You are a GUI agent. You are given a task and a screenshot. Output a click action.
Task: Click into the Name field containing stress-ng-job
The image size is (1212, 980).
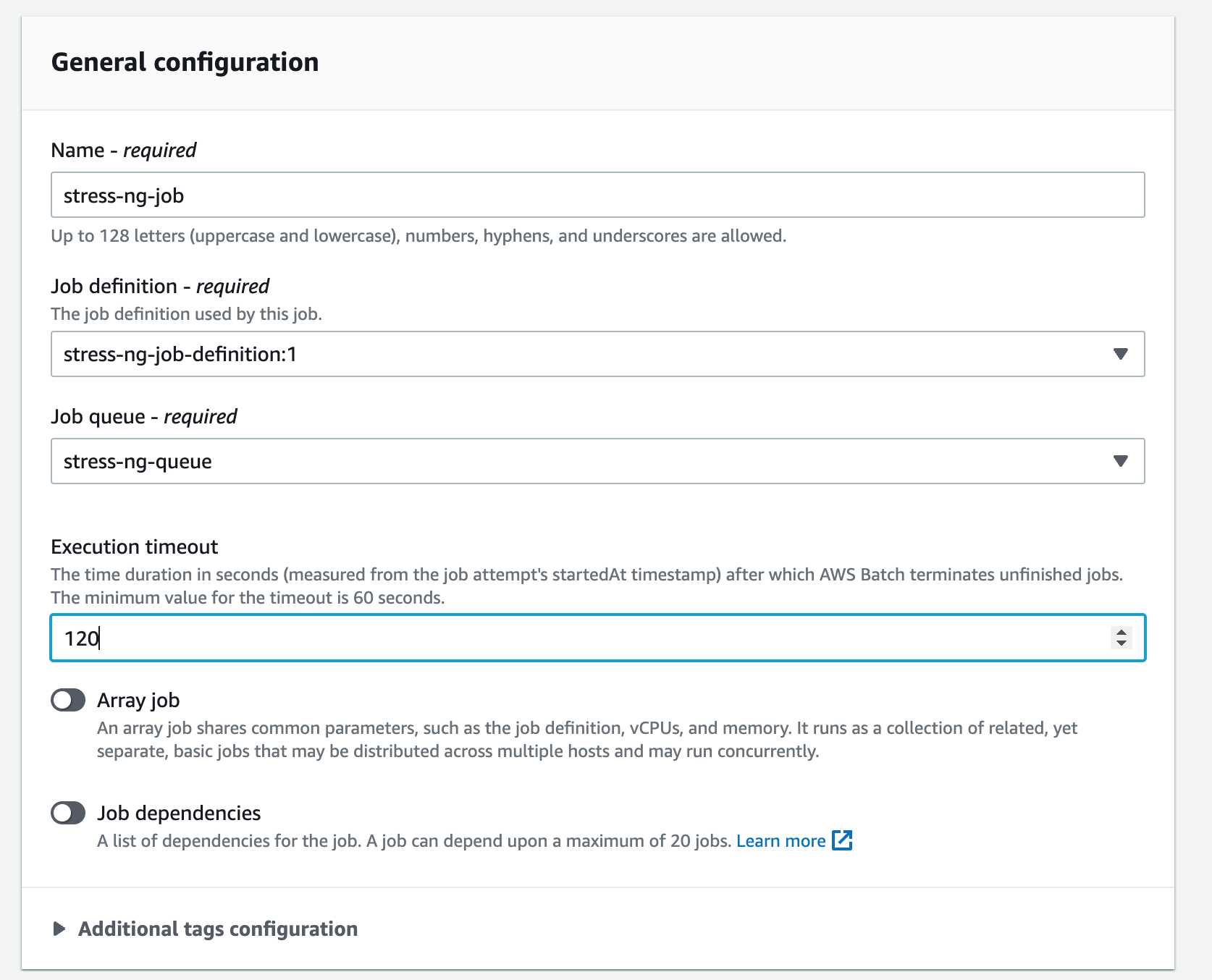point(597,195)
